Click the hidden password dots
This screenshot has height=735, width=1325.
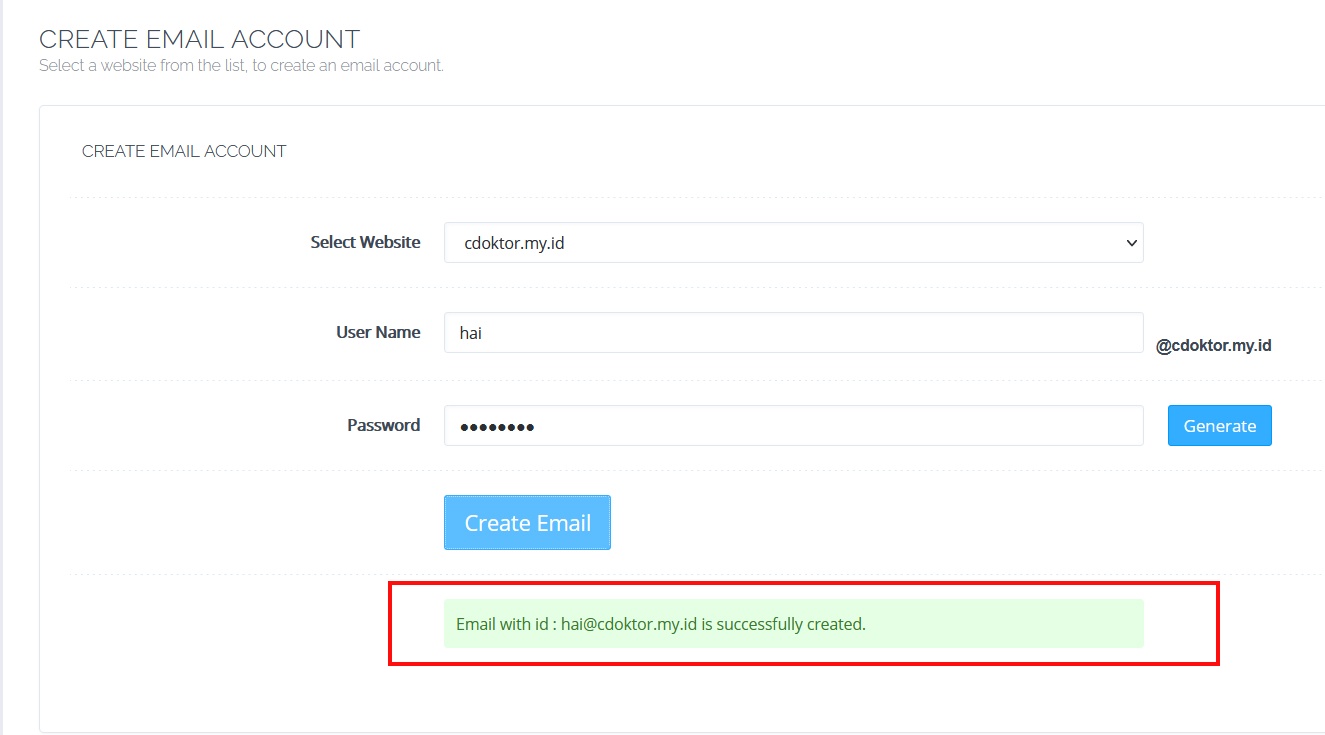[x=495, y=426]
